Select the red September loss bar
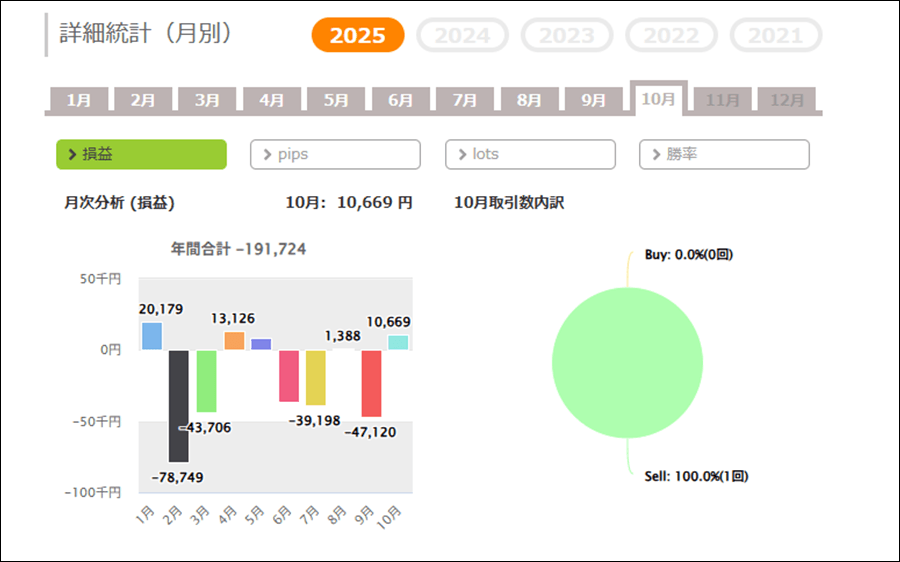The image size is (900, 562). click(x=371, y=383)
